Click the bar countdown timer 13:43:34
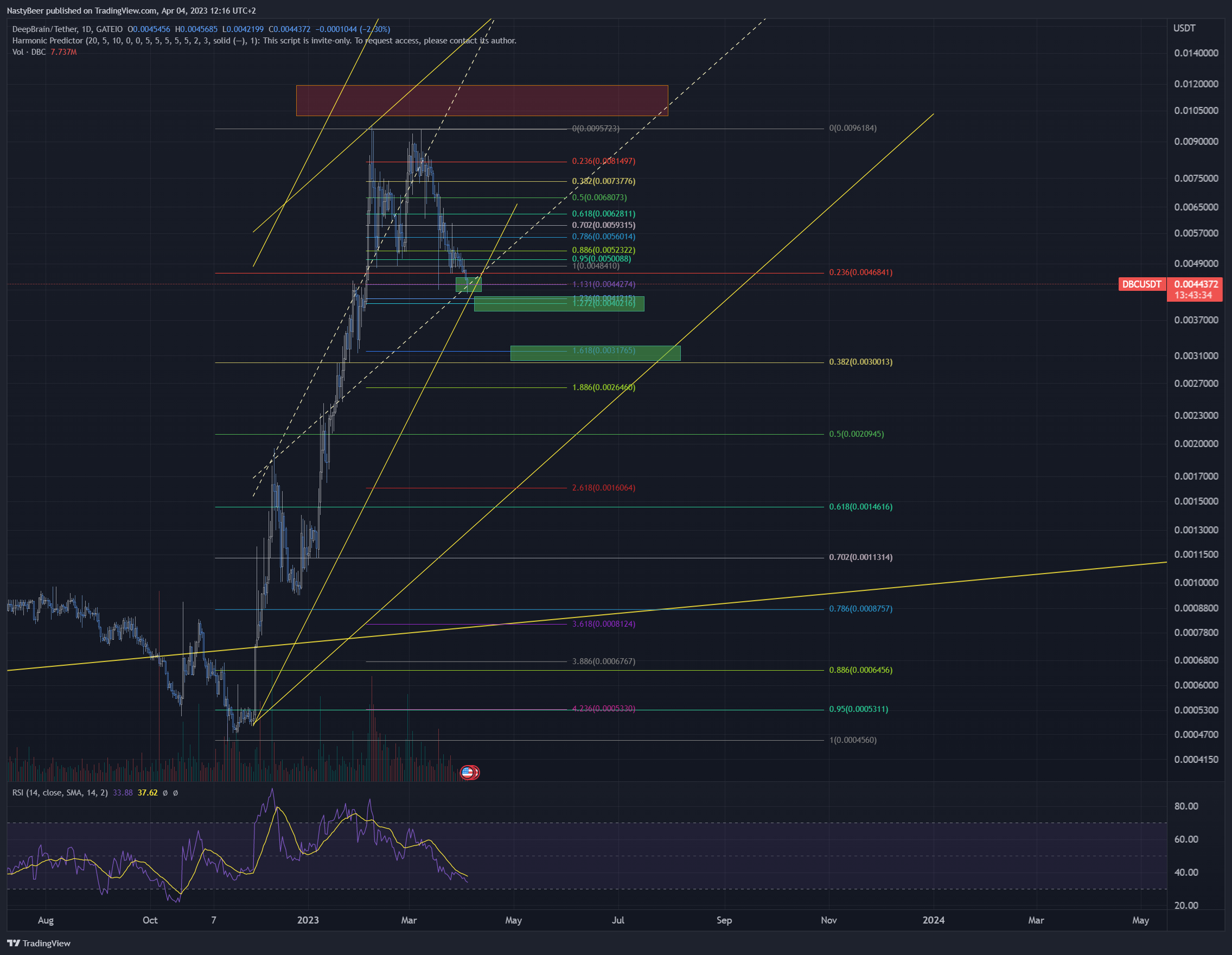This screenshot has height=955, width=1232. (1193, 296)
